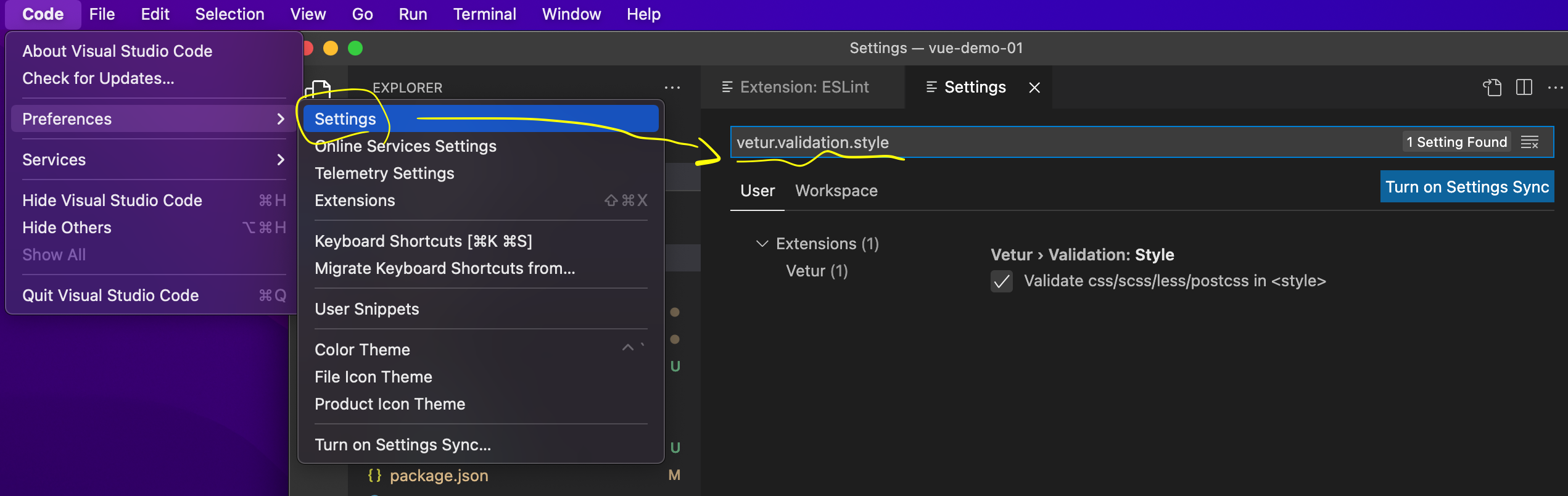Clear settings search input icon

pos(1530,143)
